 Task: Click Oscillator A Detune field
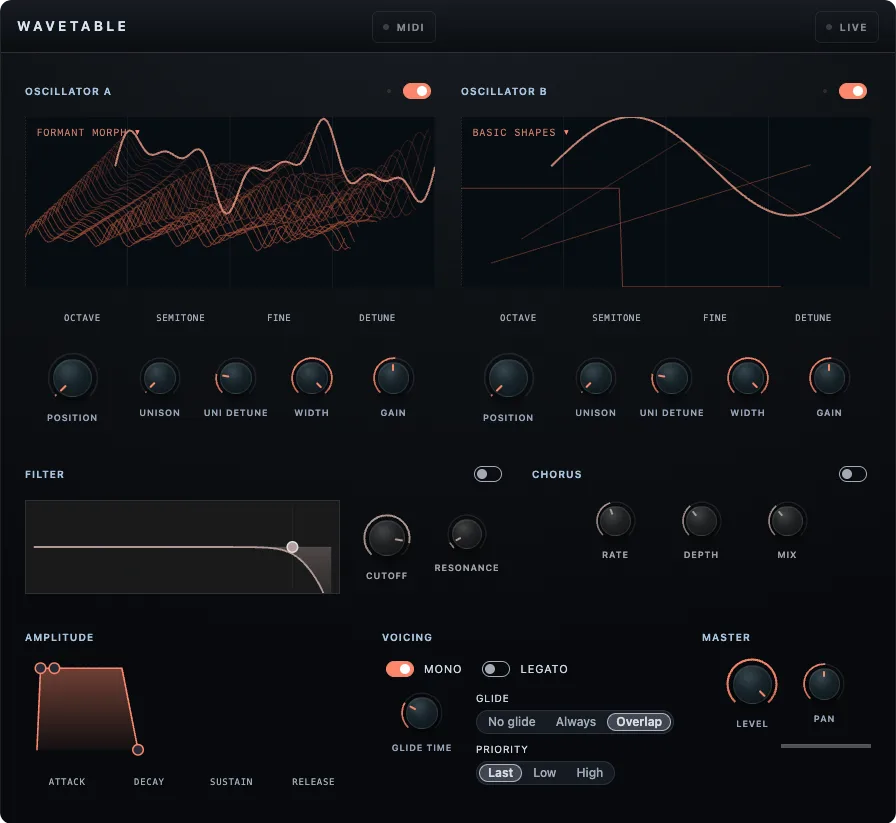click(377, 318)
